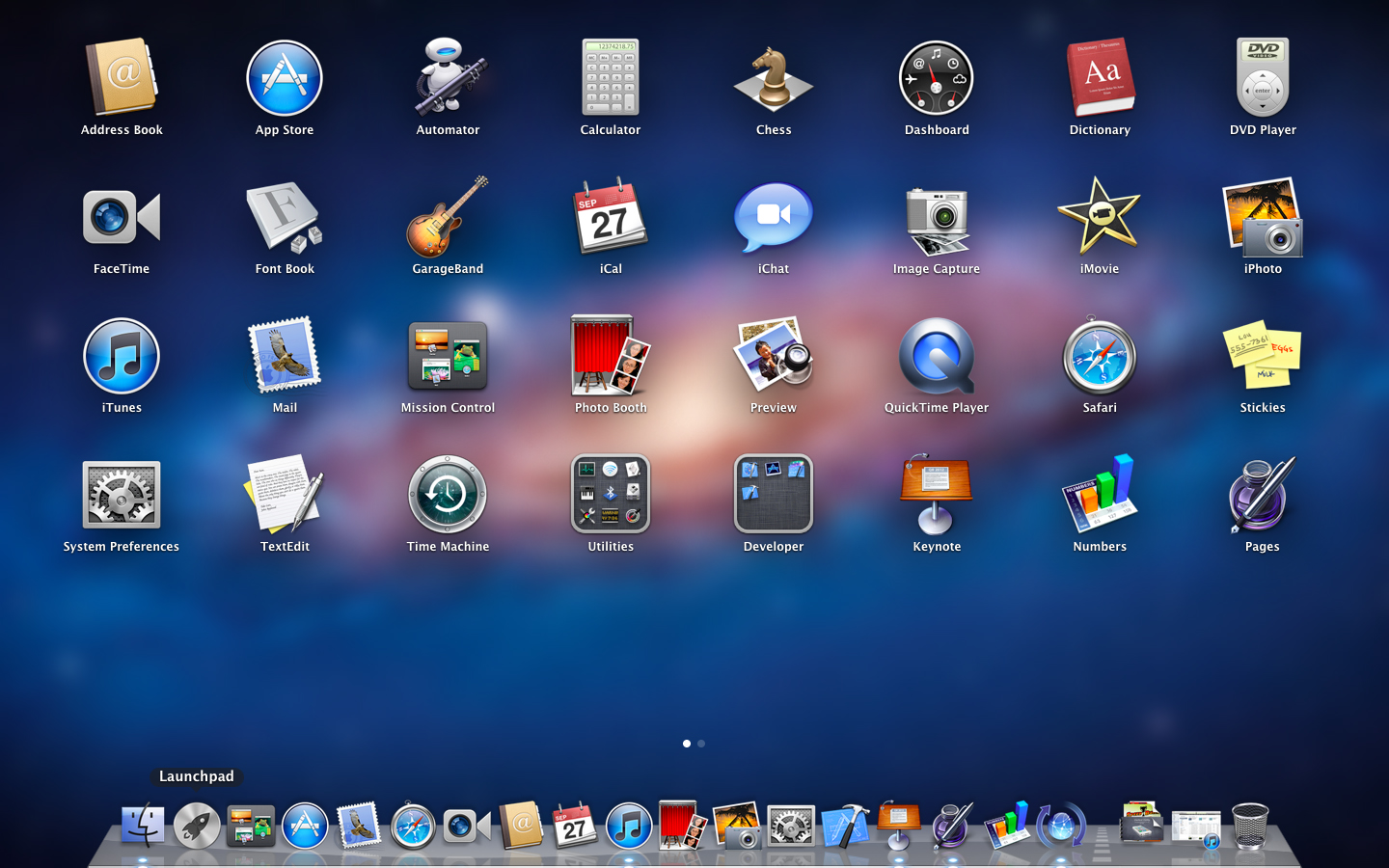This screenshot has width=1389, height=868.
Task: Open the Trash in the Dock
Action: 1250,827
